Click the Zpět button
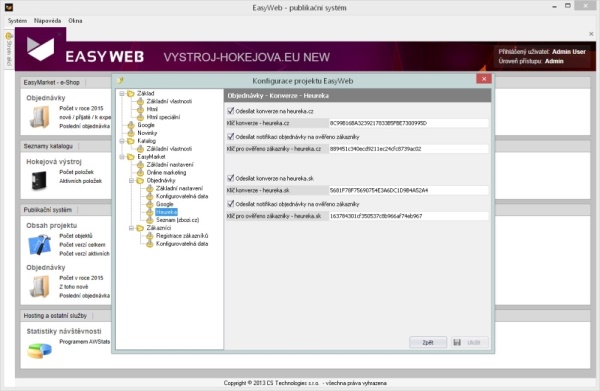 coord(428,342)
